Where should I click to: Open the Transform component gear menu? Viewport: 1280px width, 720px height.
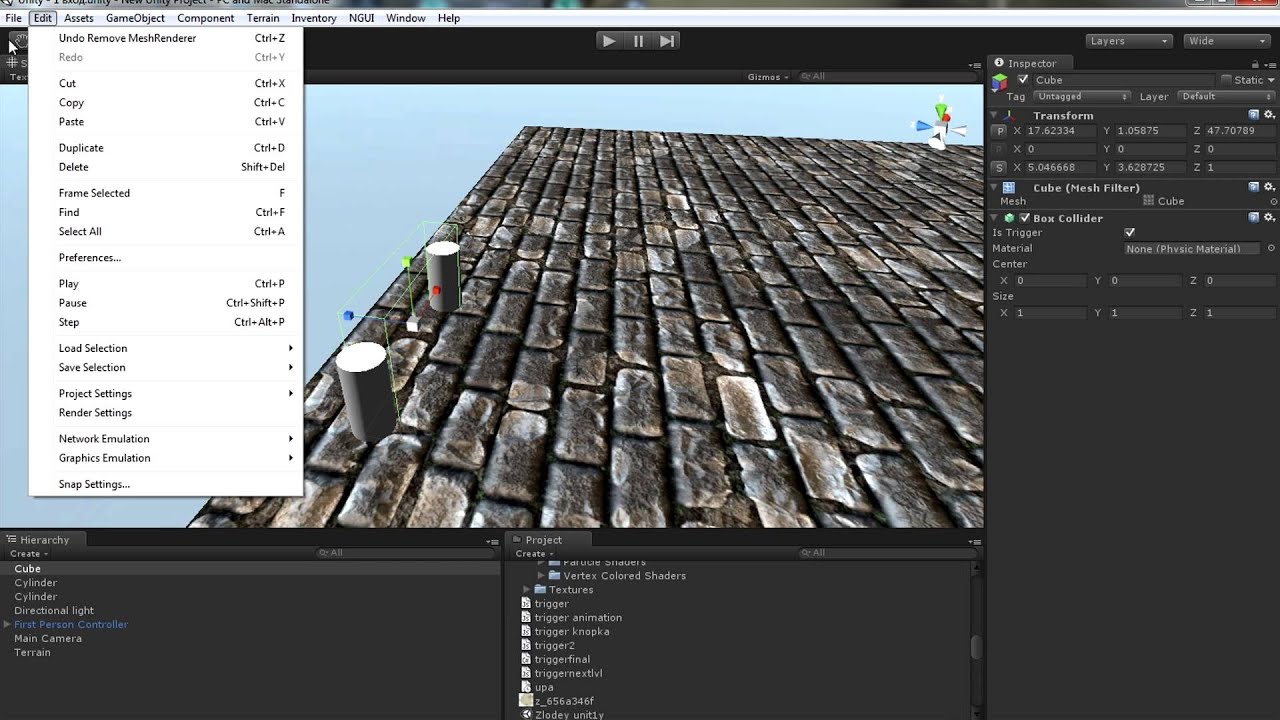click(x=1270, y=115)
